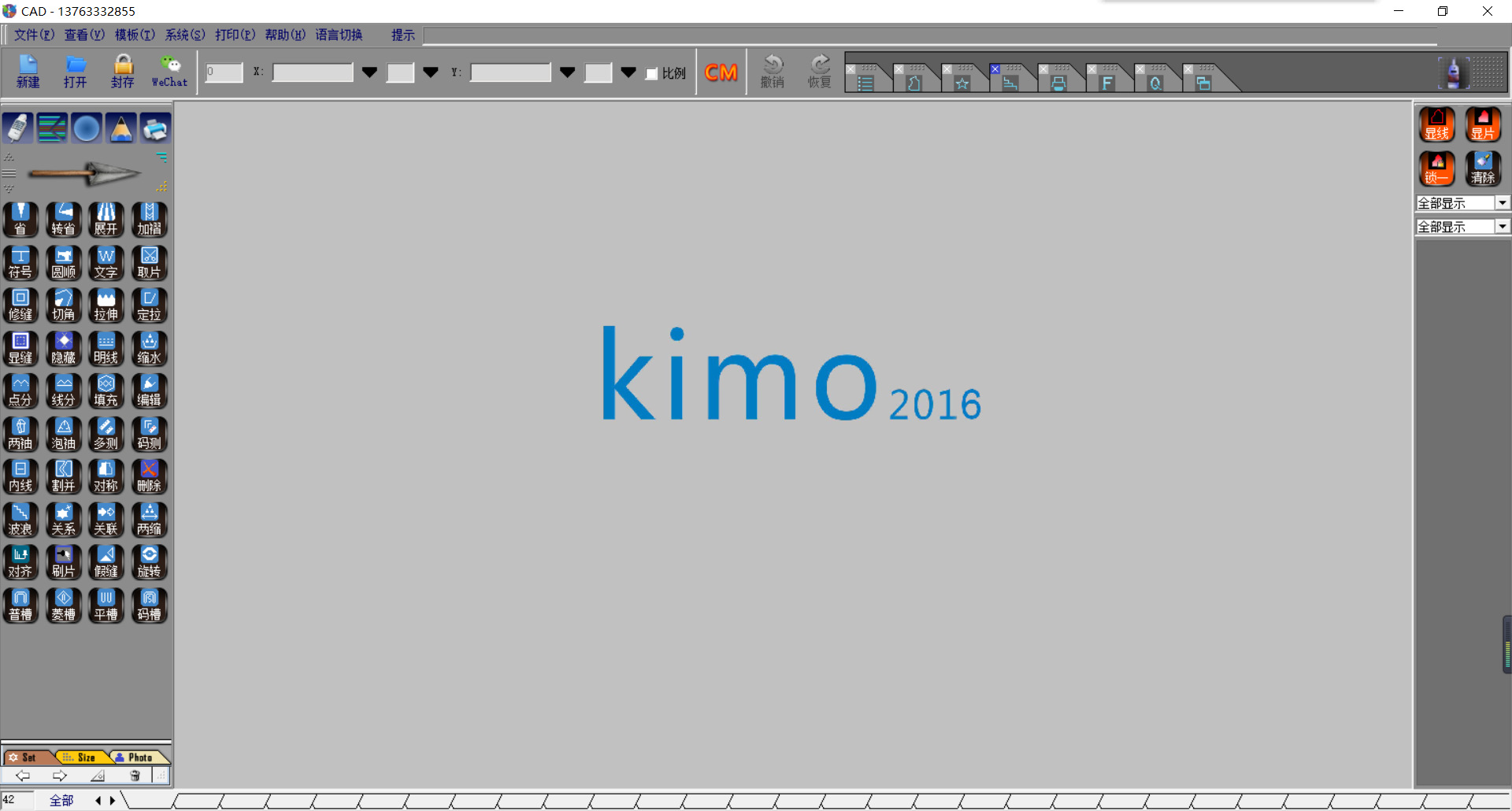Viewport: 1512px width, 811px height.
Task: Select the 码槽 graded notch tool
Action: point(150,606)
